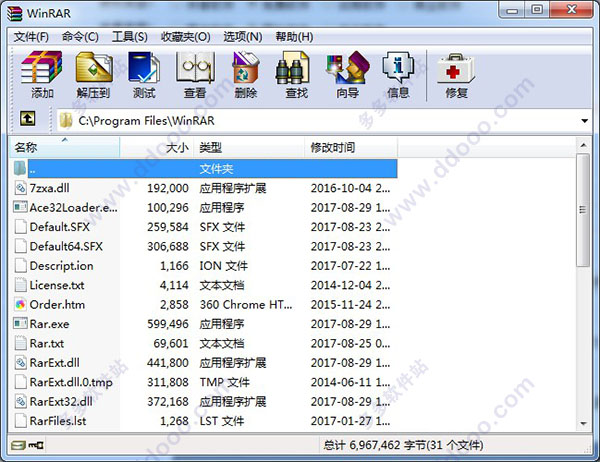Click the 修复 (Repair) first-aid icon

[456, 68]
